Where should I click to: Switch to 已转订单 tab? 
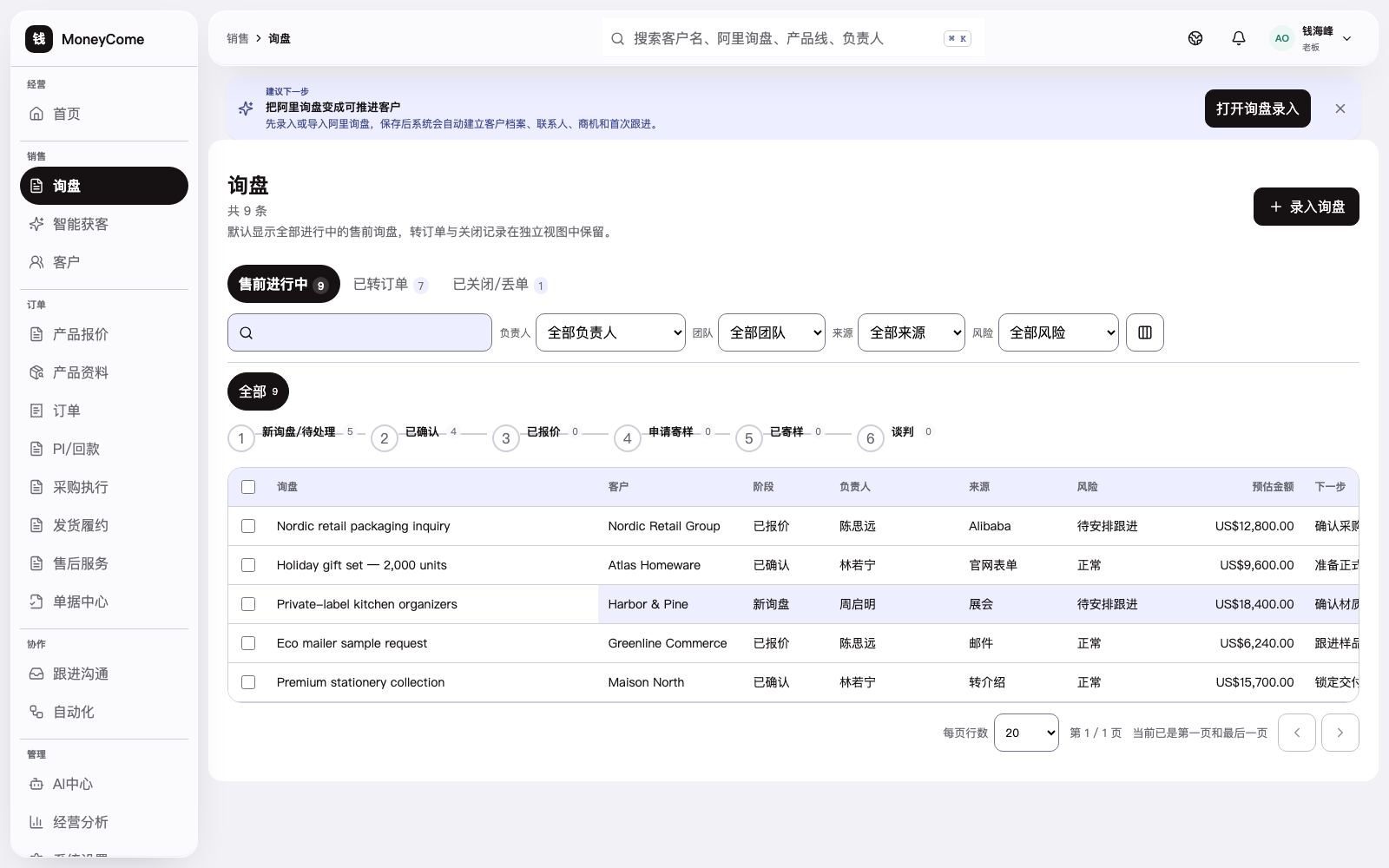point(391,285)
